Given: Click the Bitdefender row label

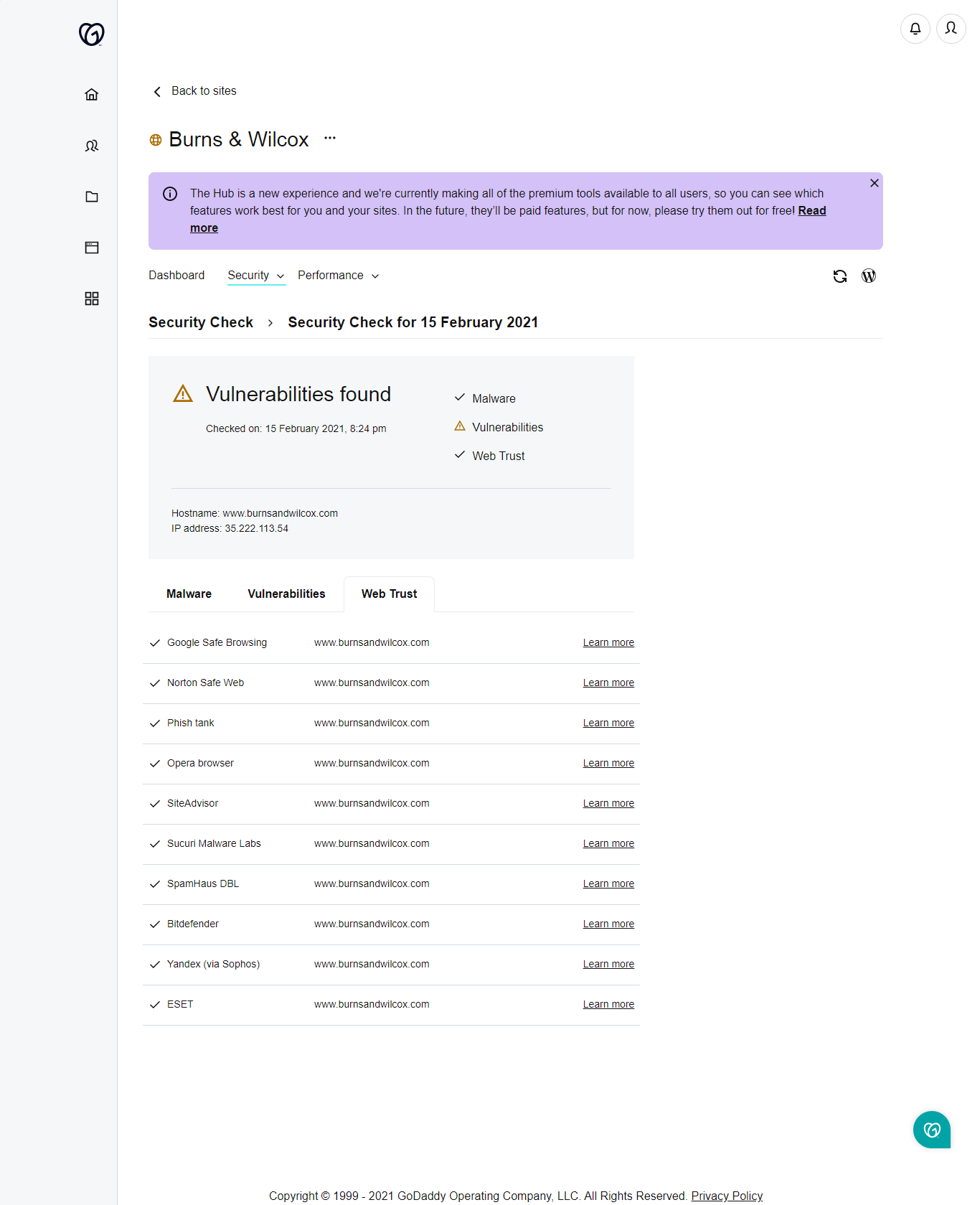Looking at the screenshot, I should (193, 924).
